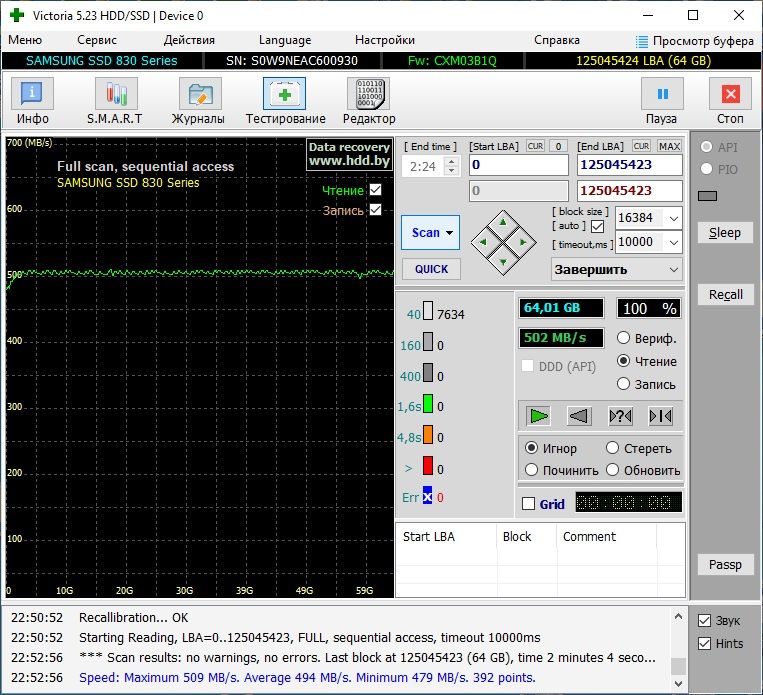
Task: Open the Меню menu
Action: [25, 40]
